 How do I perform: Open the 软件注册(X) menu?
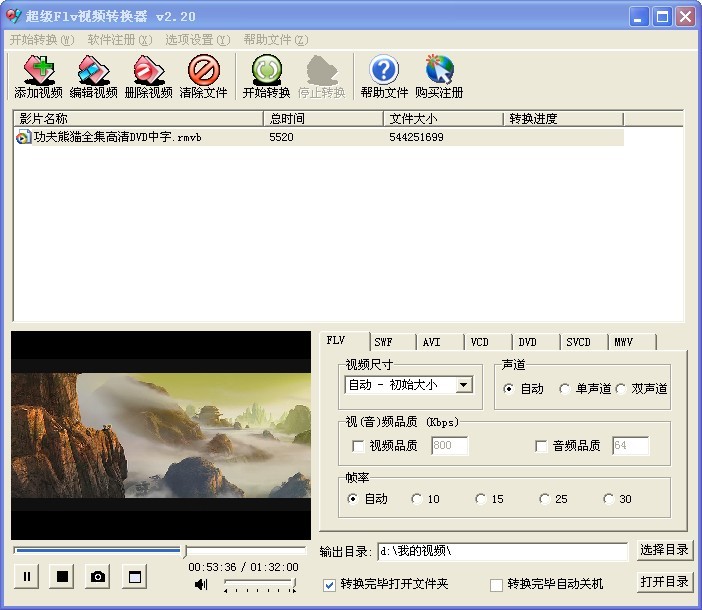120,40
